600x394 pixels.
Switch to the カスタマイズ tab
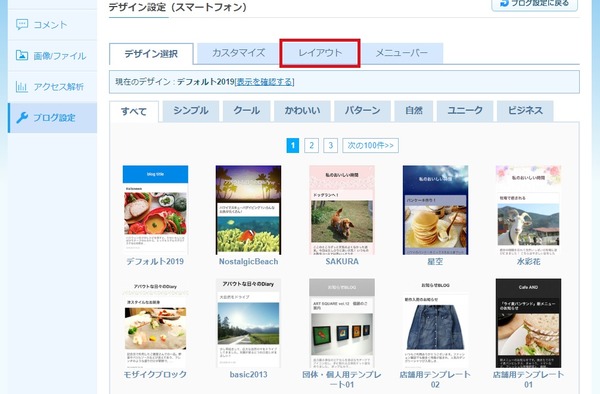pos(238,53)
